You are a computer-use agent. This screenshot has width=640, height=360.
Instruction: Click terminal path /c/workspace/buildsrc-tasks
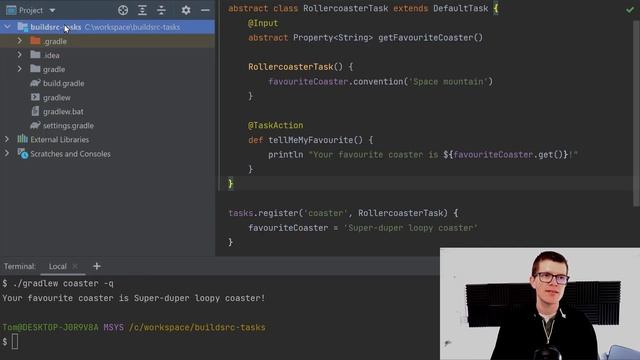pos(197,327)
